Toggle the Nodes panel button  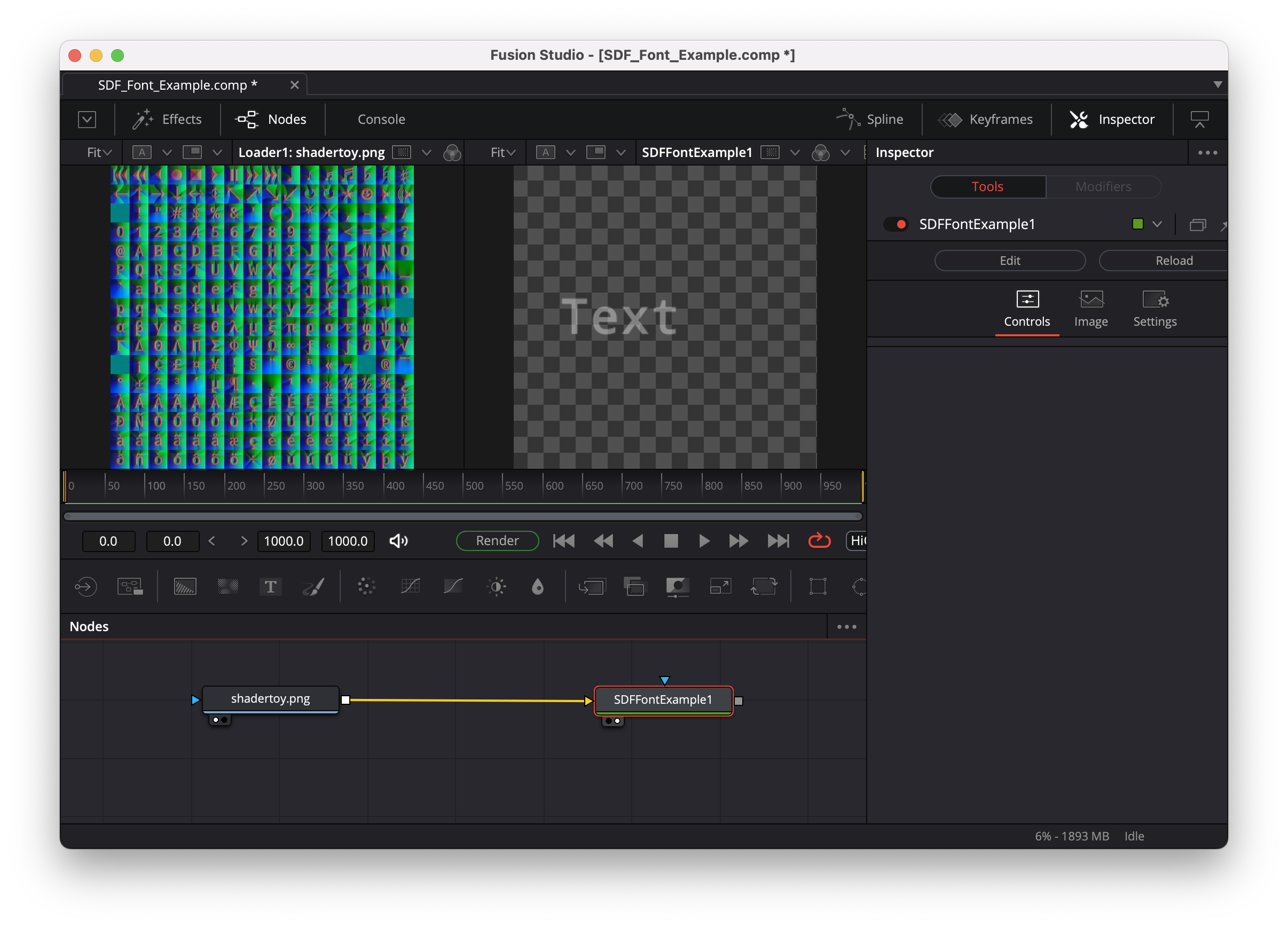(x=271, y=119)
